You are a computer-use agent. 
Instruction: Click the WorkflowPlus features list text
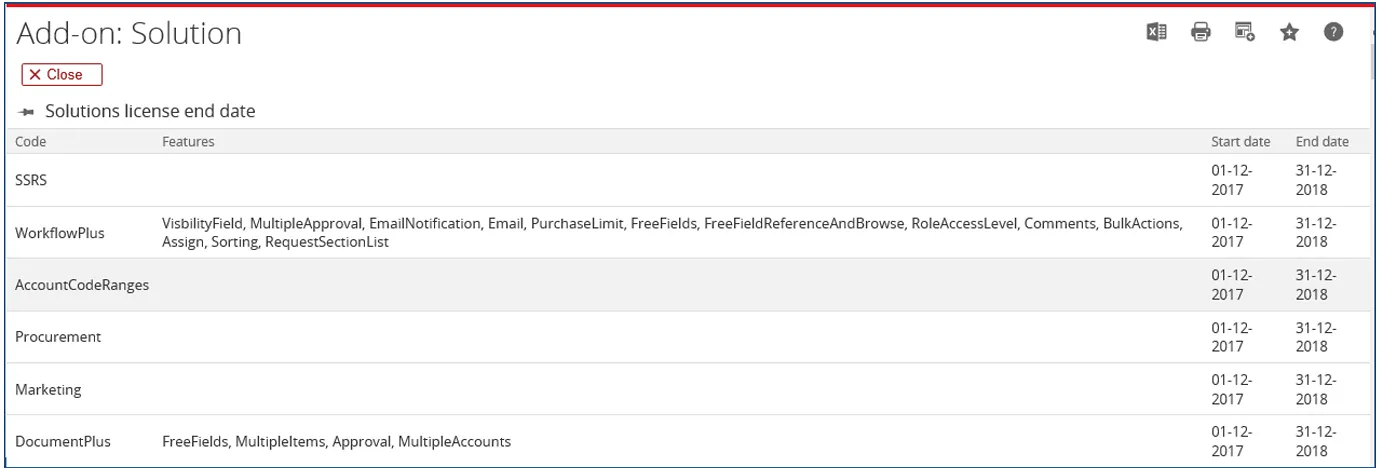(x=672, y=232)
